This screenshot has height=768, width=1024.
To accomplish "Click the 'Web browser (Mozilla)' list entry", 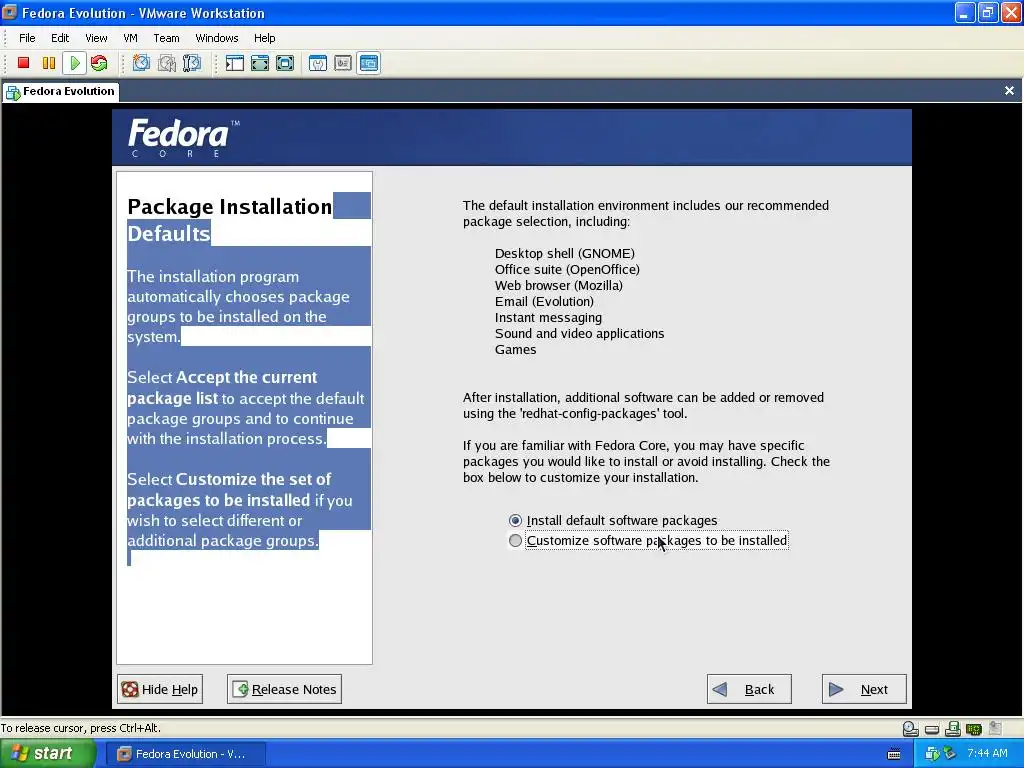I will (558, 285).
